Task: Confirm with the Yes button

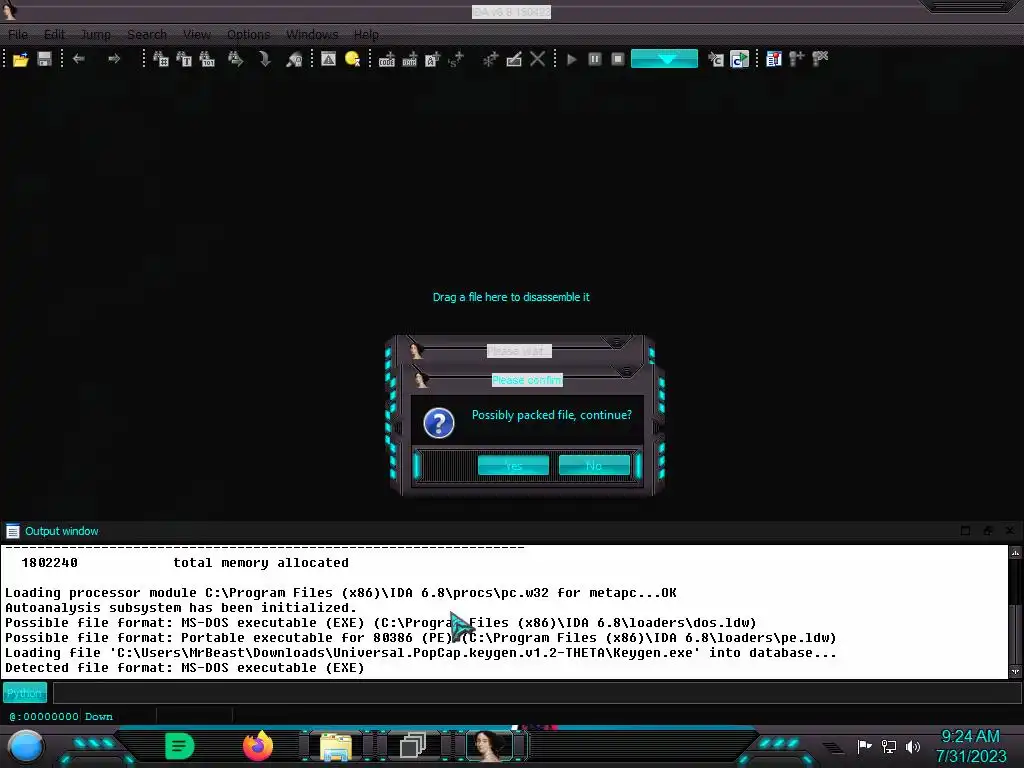Action: (513, 466)
